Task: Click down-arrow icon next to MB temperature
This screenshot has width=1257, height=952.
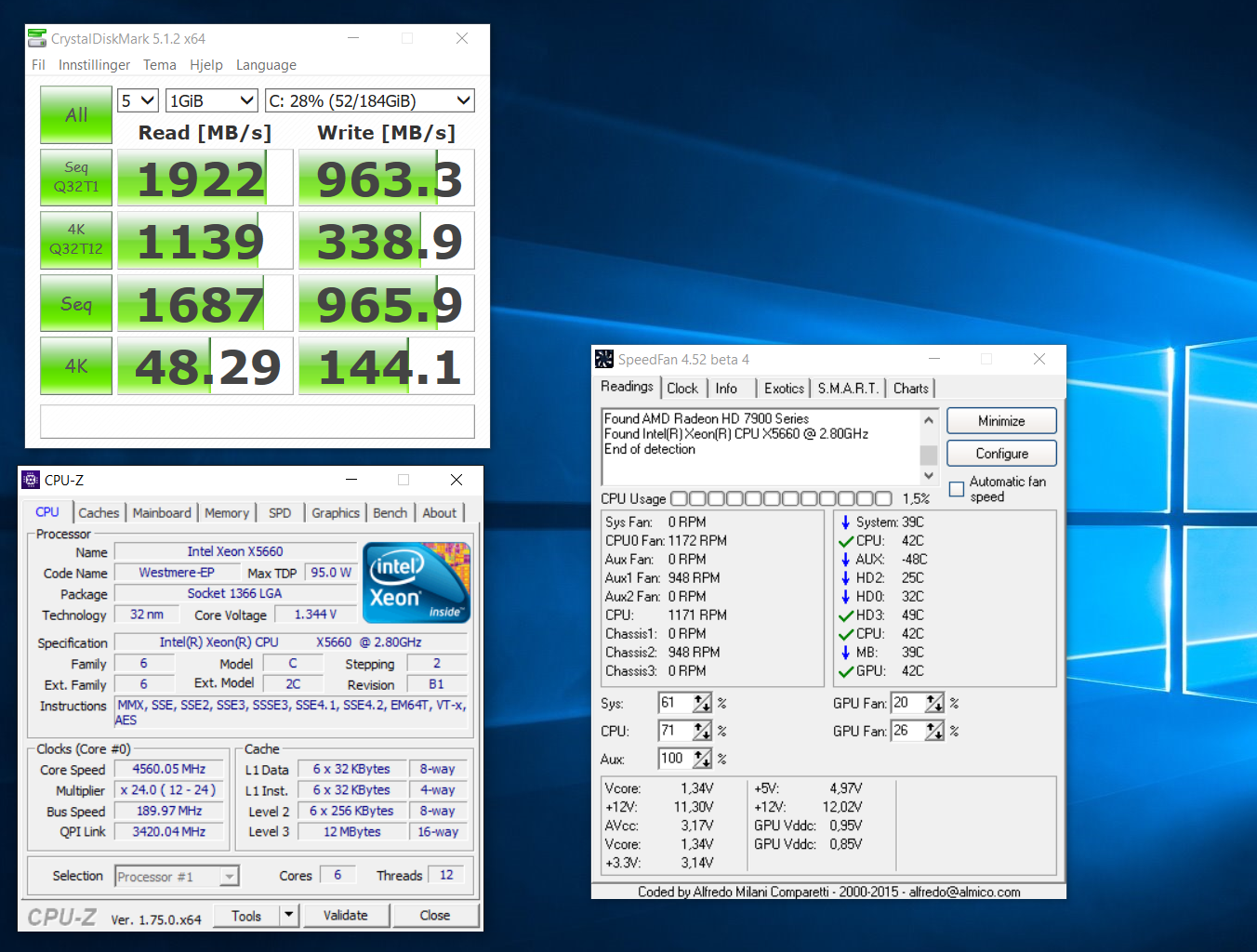Action: [x=845, y=653]
